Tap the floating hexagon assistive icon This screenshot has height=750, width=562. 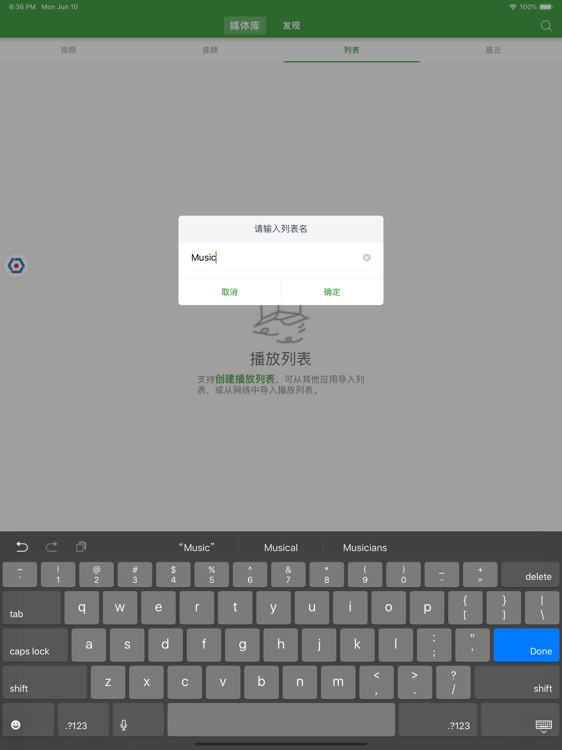pyautogui.click(x=16, y=265)
